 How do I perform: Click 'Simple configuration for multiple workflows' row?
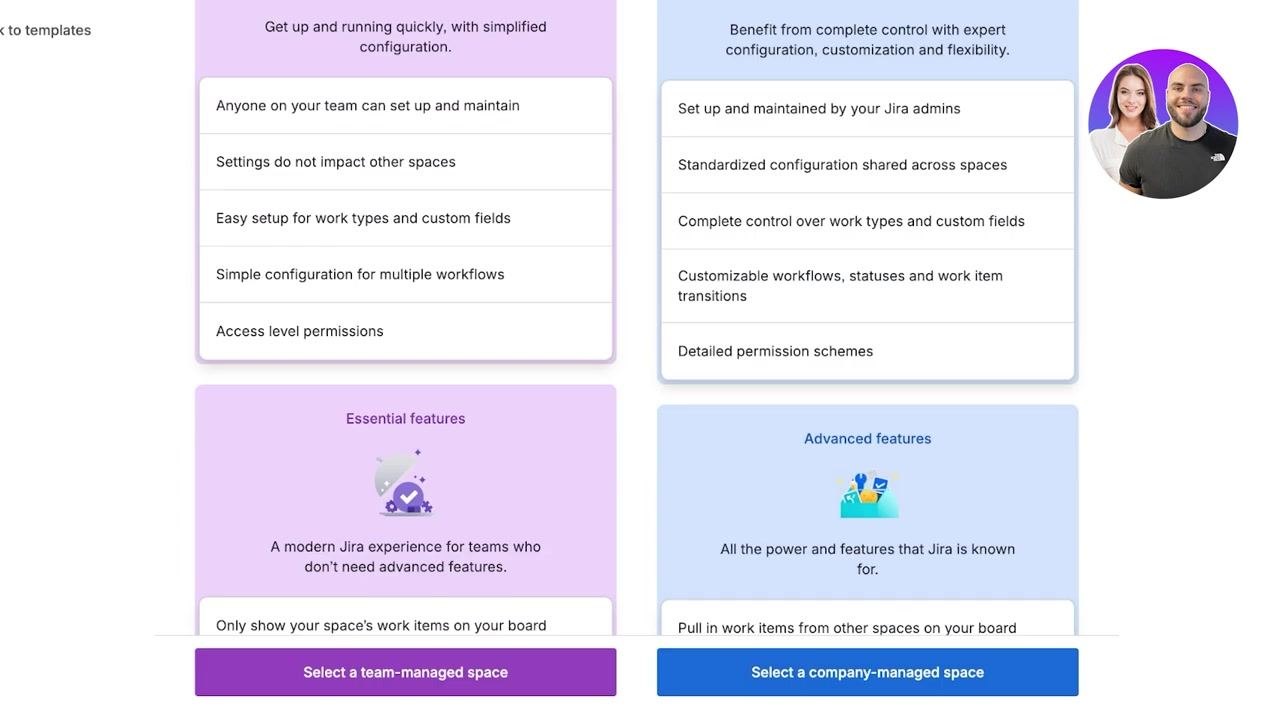tap(405, 274)
